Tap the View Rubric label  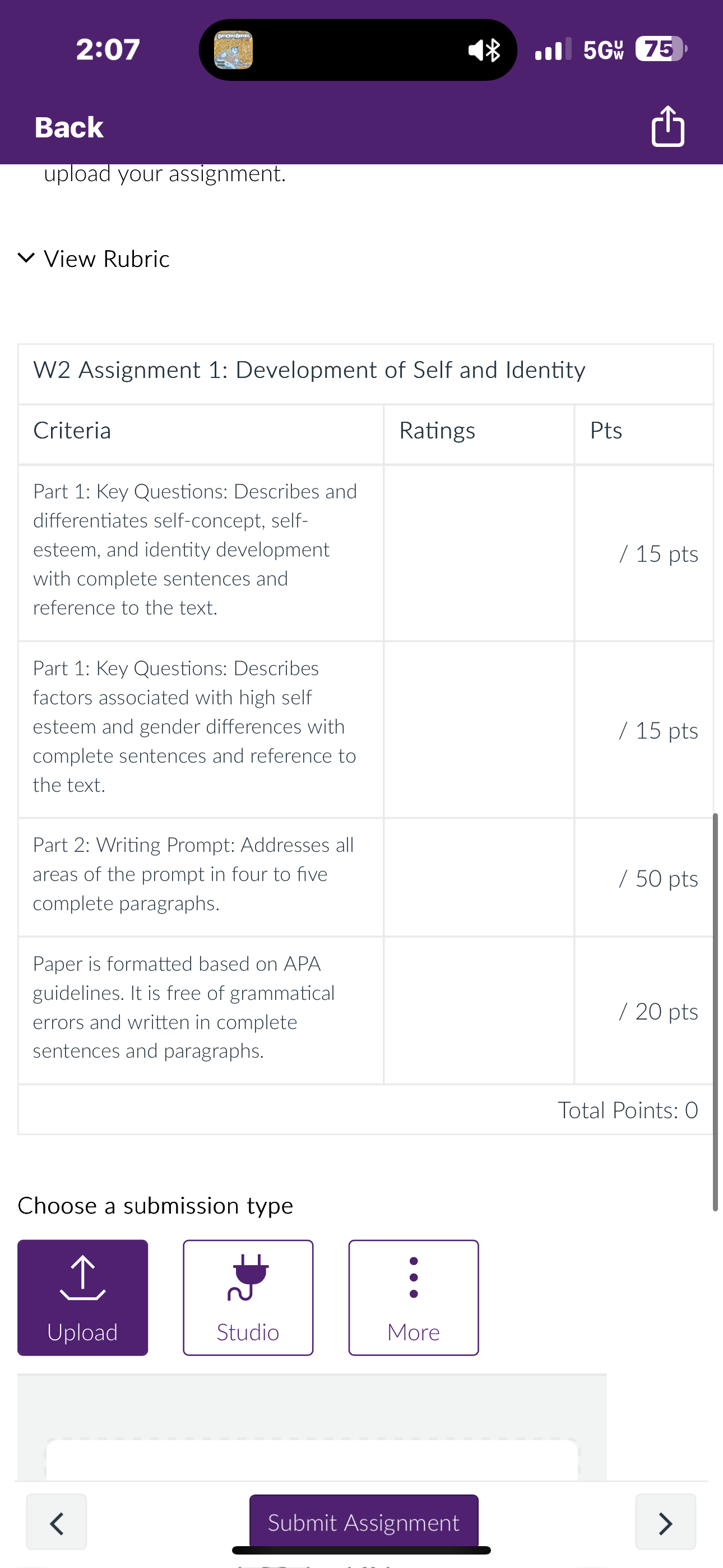pos(106,259)
